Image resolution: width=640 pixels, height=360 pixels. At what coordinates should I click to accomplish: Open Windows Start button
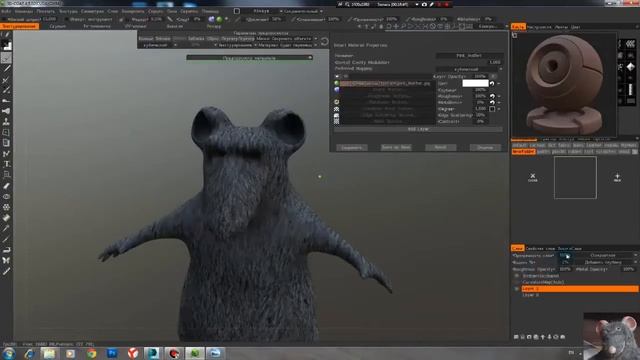pos(9,353)
